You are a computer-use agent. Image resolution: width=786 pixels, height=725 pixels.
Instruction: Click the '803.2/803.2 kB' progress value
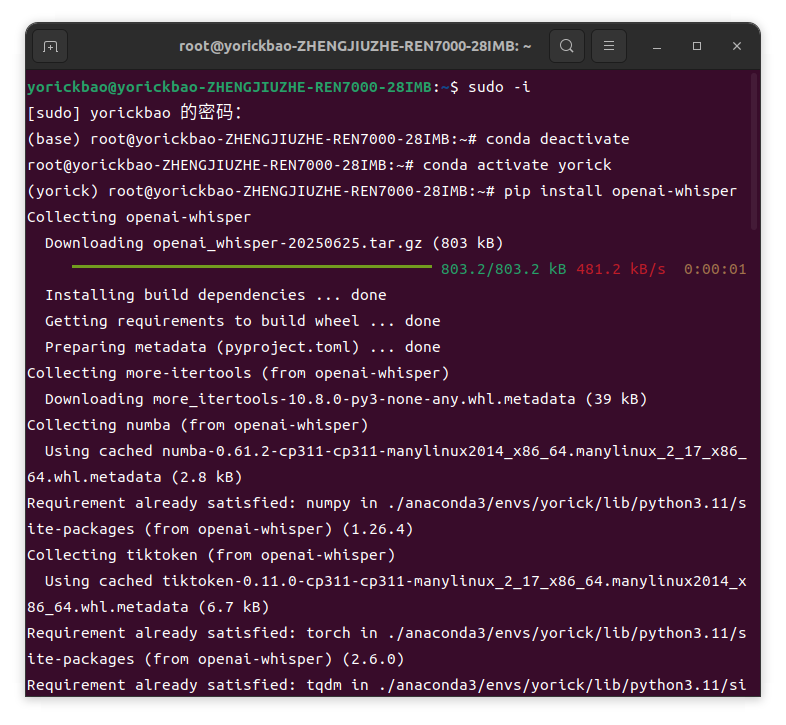(x=503, y=269)
